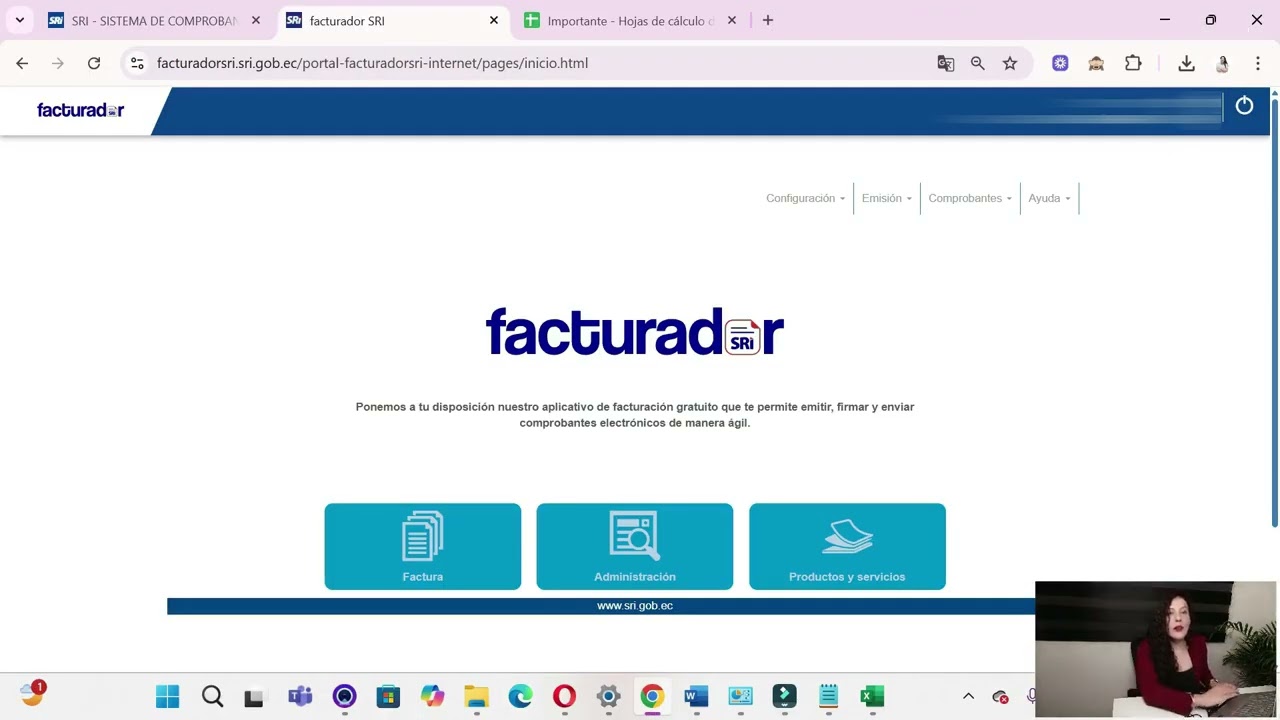Click the zoom magnifier icon in address bar
This screenshot has height=720, width=1280.
point(977,63)
